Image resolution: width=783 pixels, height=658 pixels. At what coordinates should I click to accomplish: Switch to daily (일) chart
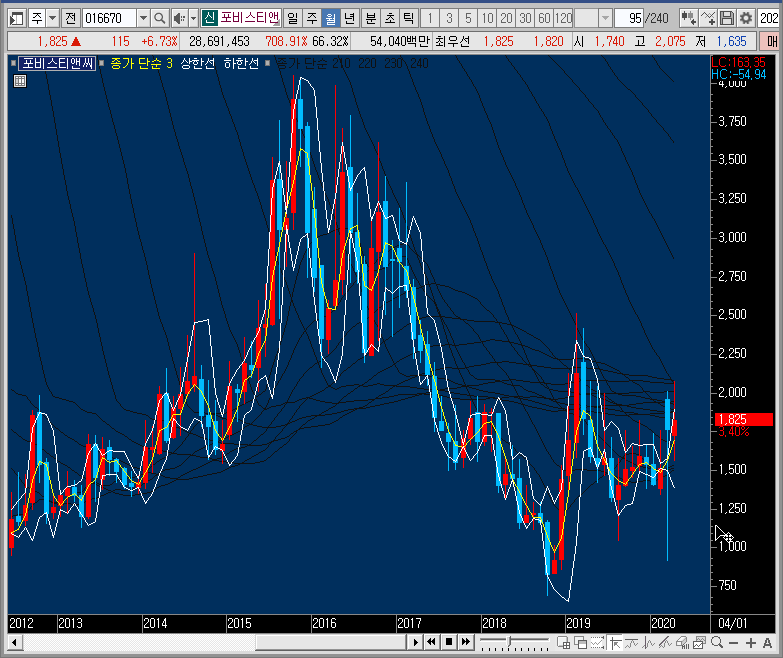coord(293,18)
